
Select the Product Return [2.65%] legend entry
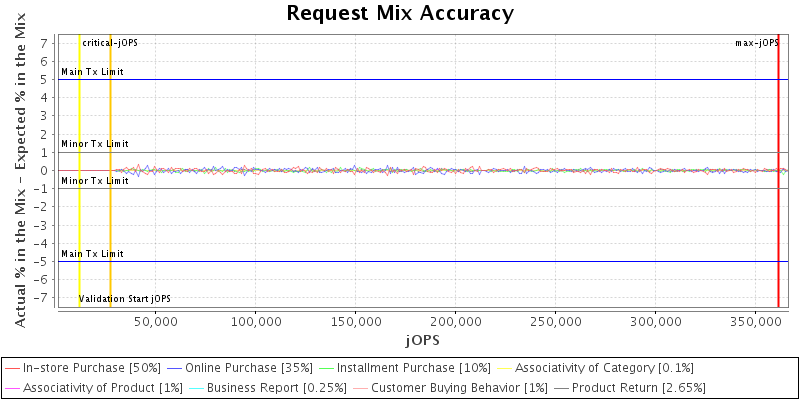pos(630,388)
